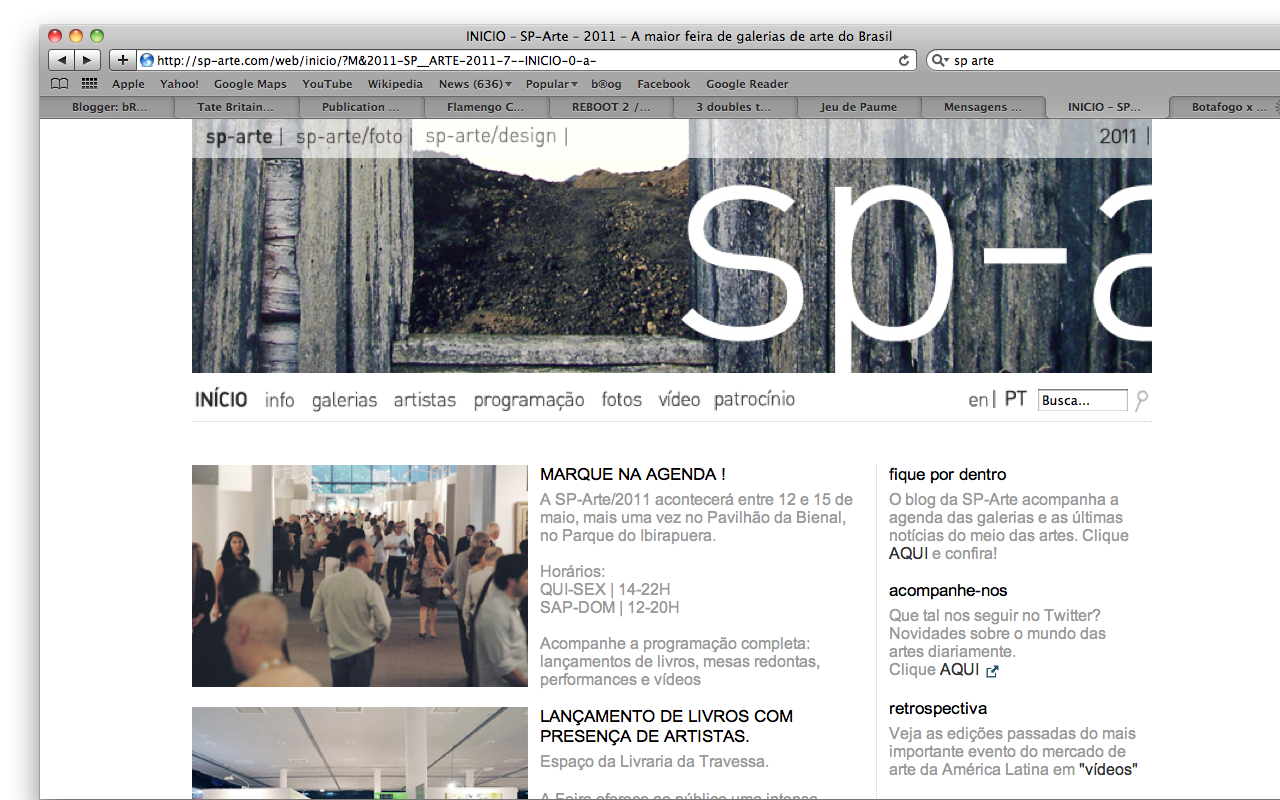This screenshot has height=800, width=1280.
Task: Click the second article's gallery photo
Action: click(x=360, y=753)
